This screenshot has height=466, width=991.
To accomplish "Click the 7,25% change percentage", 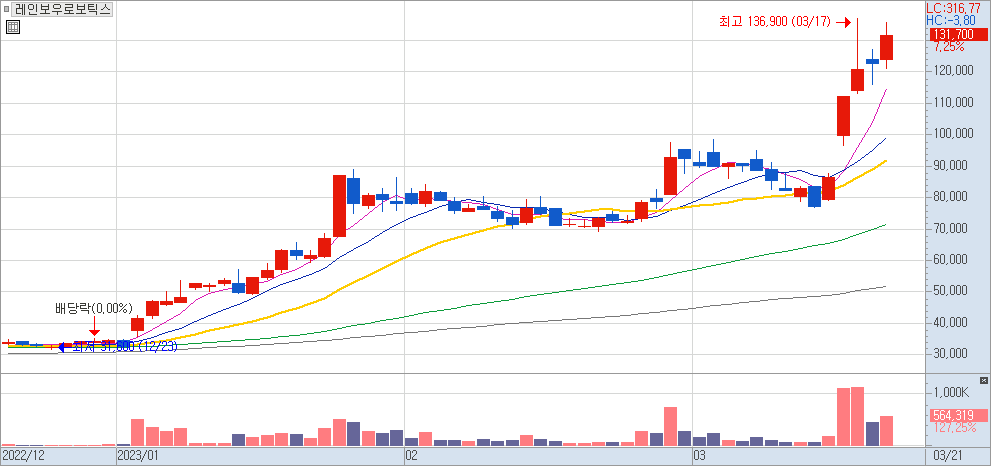I will click(x=949, y=47).
